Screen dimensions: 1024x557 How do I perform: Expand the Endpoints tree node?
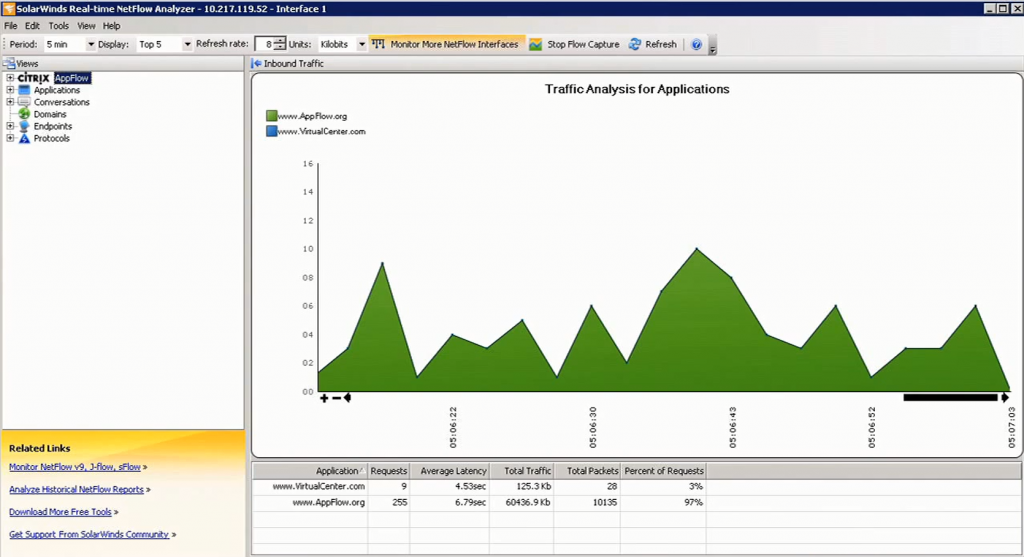(10, 126)
